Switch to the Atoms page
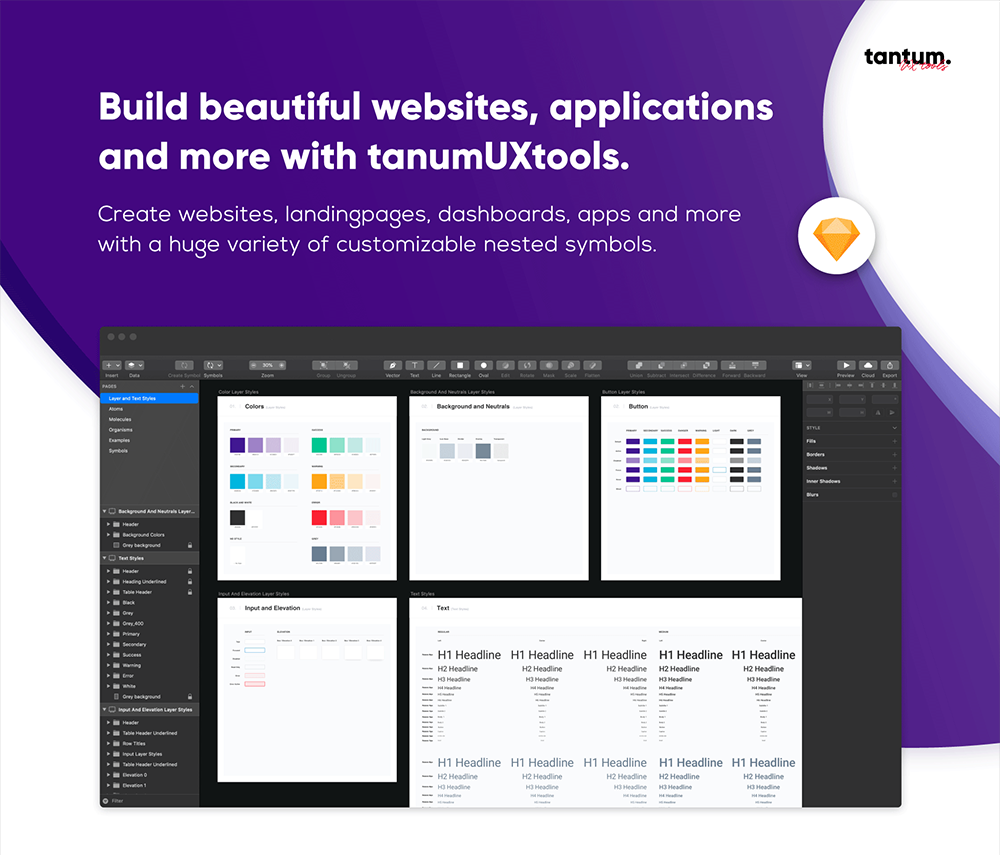 [x=117, y=409]
